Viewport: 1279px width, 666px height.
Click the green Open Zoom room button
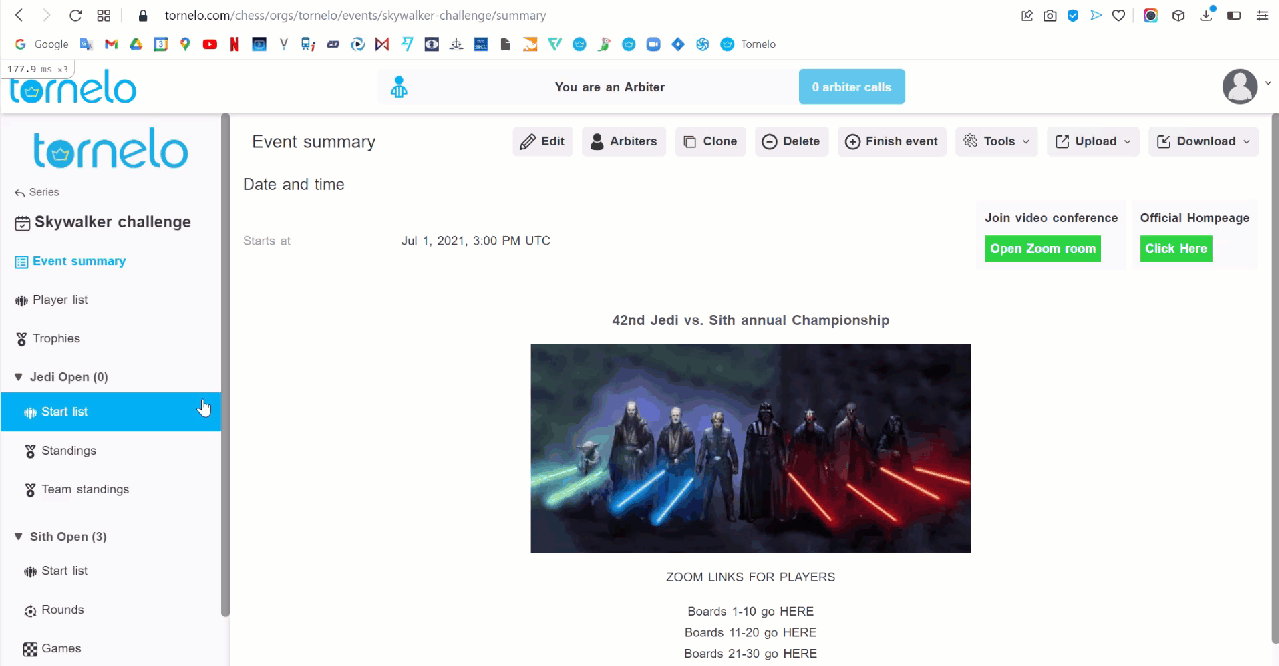coord(1043,249)
